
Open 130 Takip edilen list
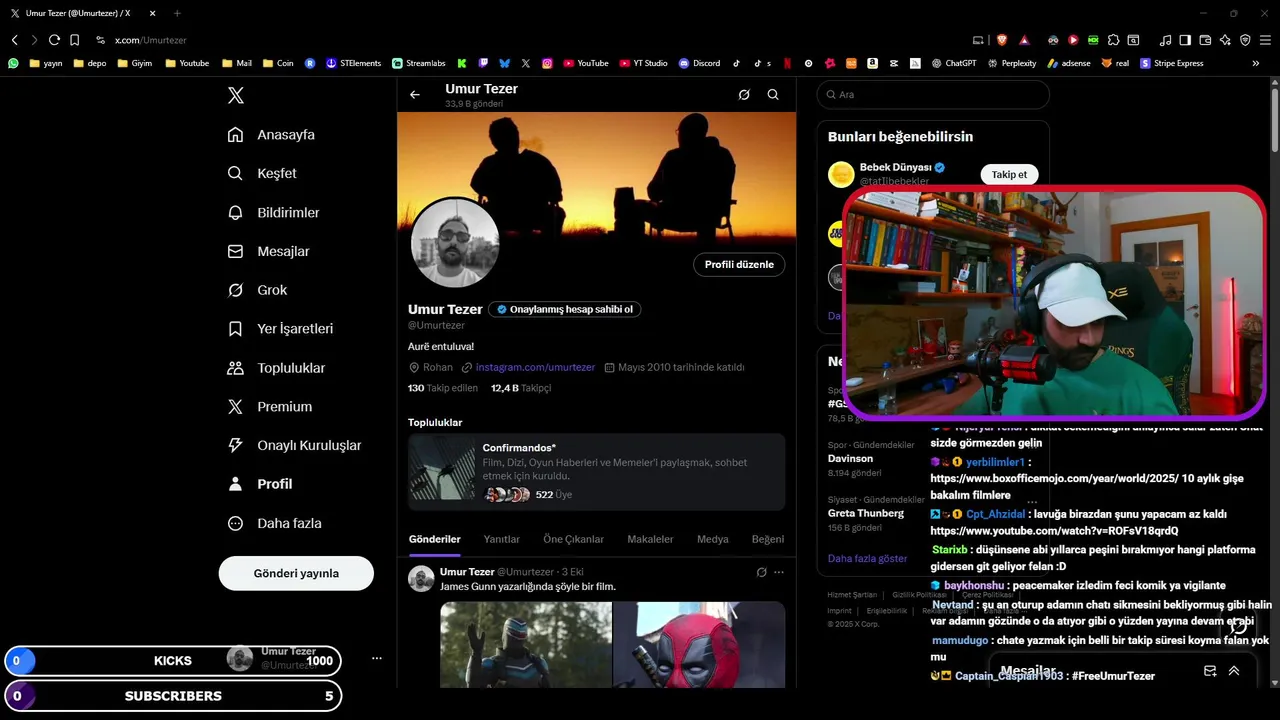click(443, 388)
